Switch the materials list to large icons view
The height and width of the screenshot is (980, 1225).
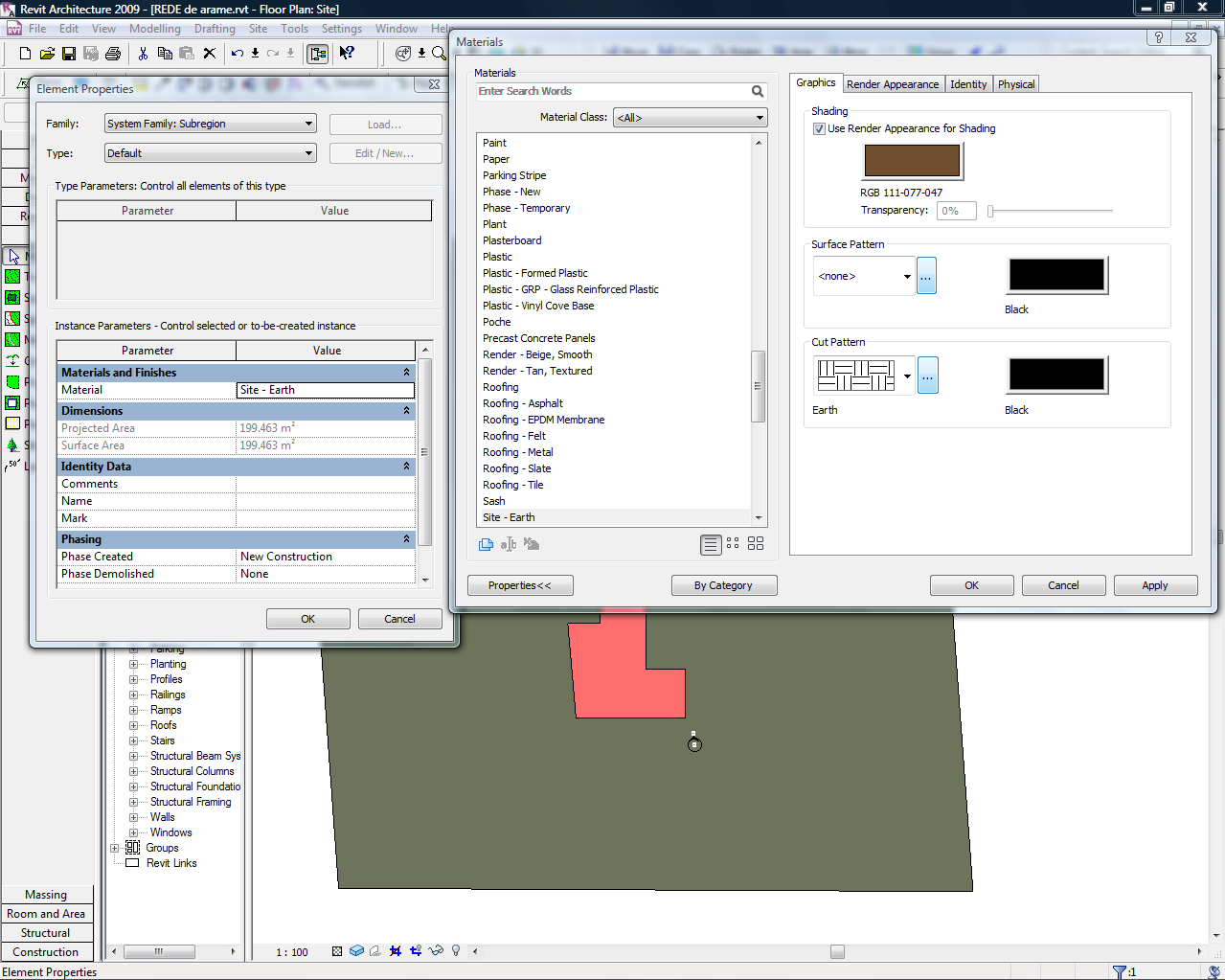756,544
